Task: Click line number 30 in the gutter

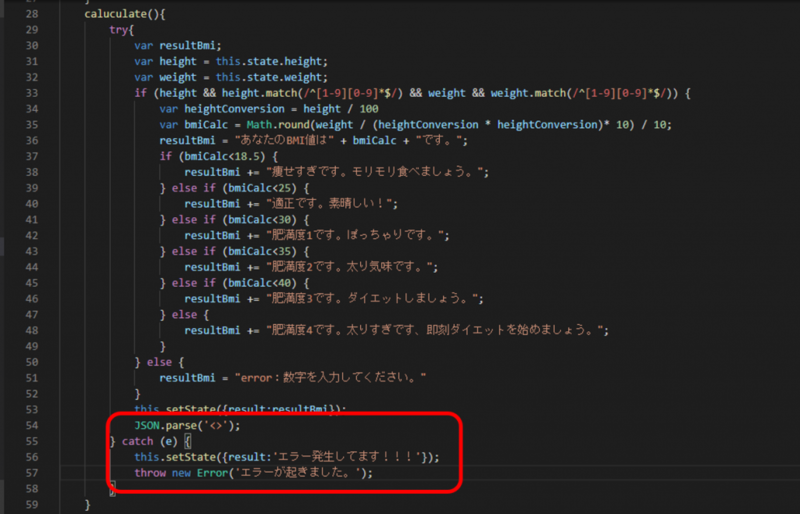Action: click(x=31, y=46)
